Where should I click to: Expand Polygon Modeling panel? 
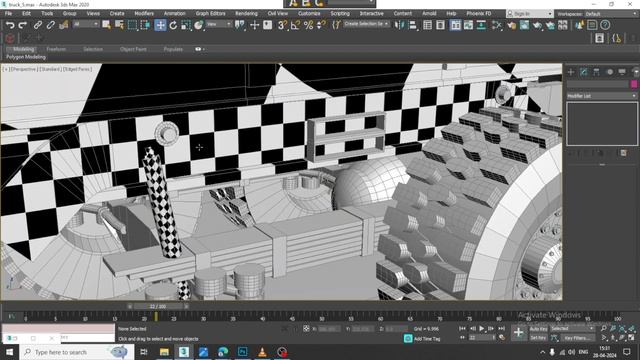[x=26, y=57]
